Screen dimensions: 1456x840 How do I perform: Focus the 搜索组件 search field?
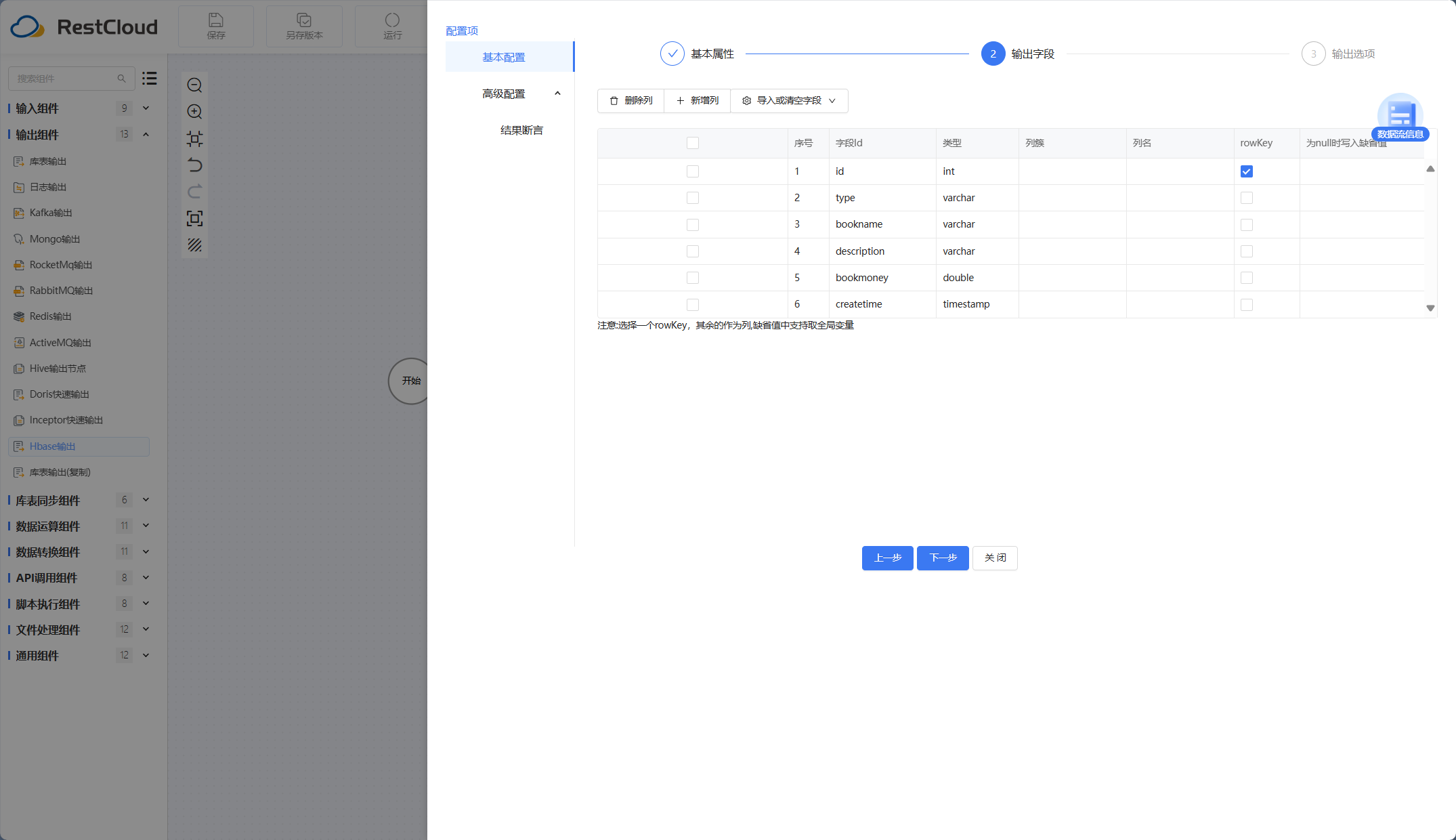click(x=71, y=79)
